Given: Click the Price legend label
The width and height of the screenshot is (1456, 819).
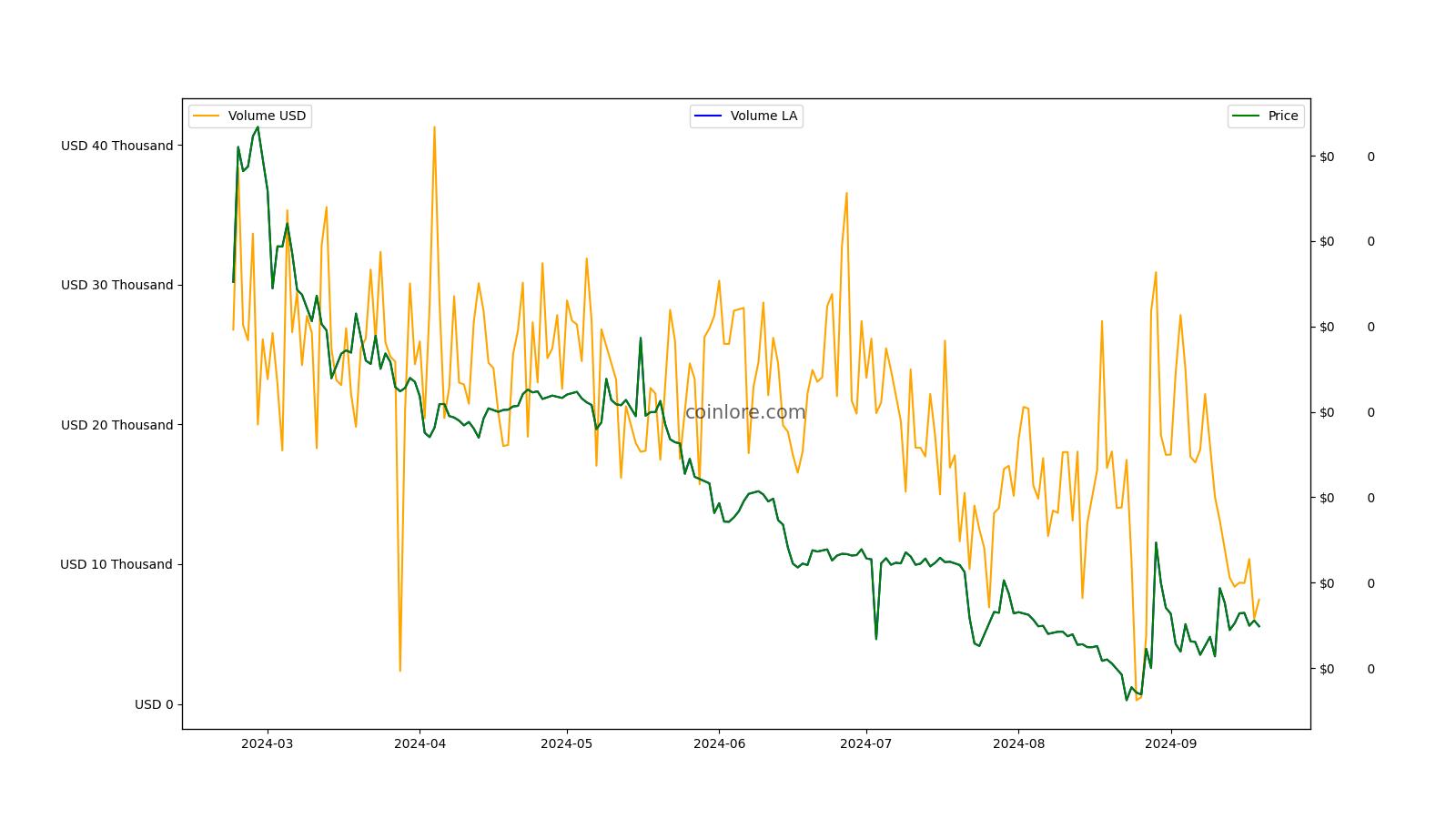Looking at the screenshot, I should [x=1283, y=116].
